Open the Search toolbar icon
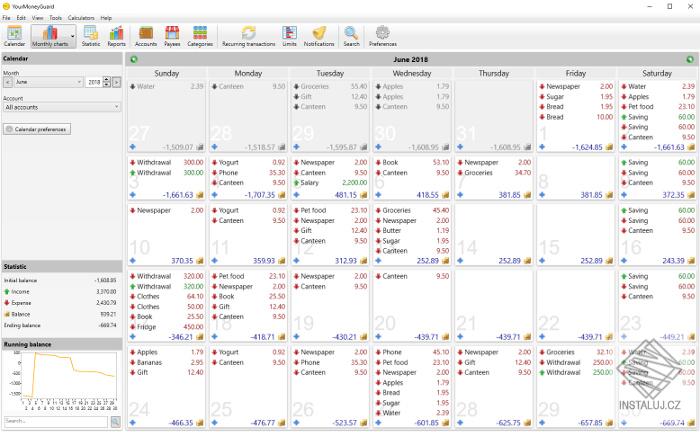Screen dimensions: 700x432 click(x=351, y=36)
